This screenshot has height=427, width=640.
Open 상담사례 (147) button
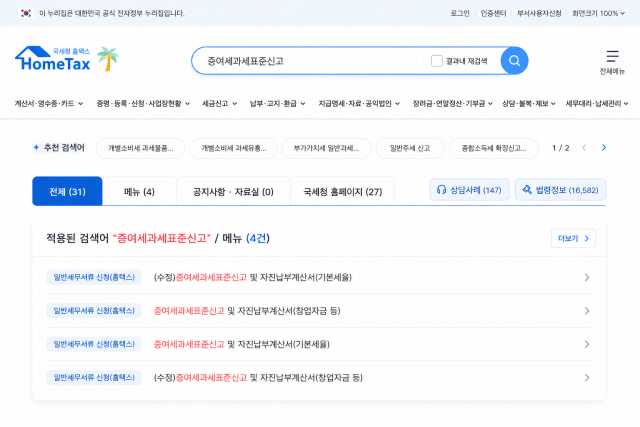(469, 190)
